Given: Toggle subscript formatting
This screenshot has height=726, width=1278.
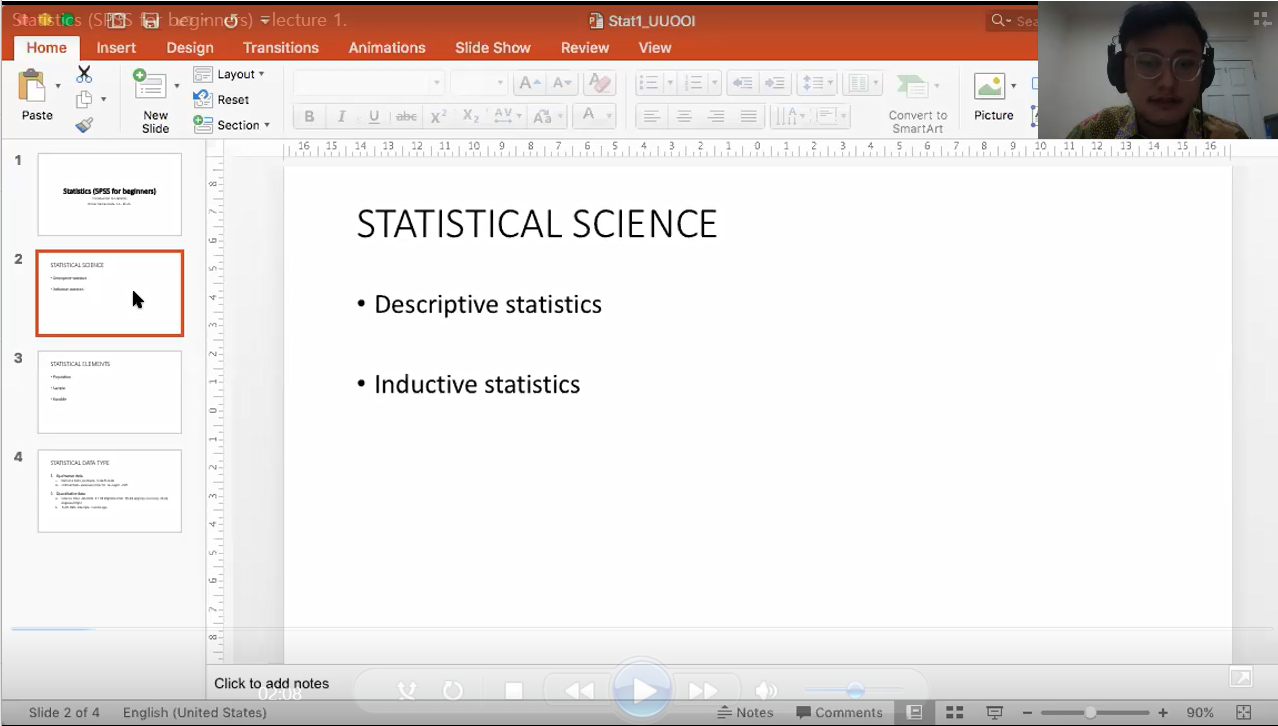Looking at the screenshot, I should [470, 116].
